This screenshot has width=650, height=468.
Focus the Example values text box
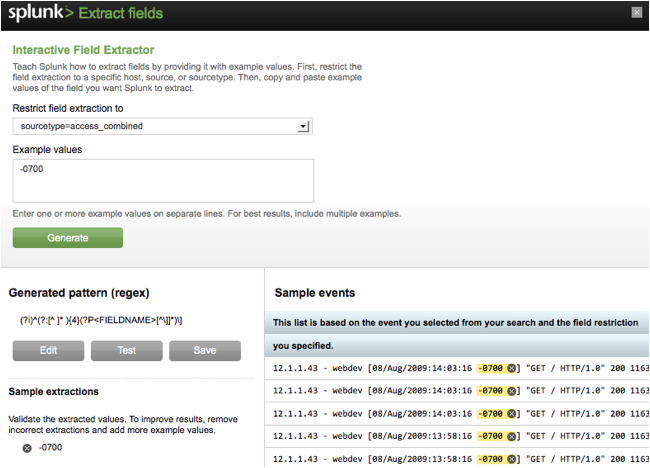pyautogui.click(x=163, y=181)
